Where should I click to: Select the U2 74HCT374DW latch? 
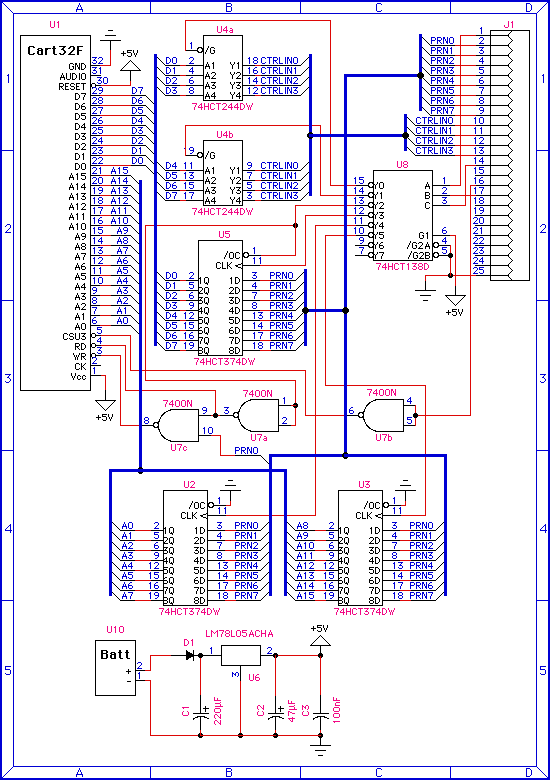pyautogui.click(x=184, y=548)
